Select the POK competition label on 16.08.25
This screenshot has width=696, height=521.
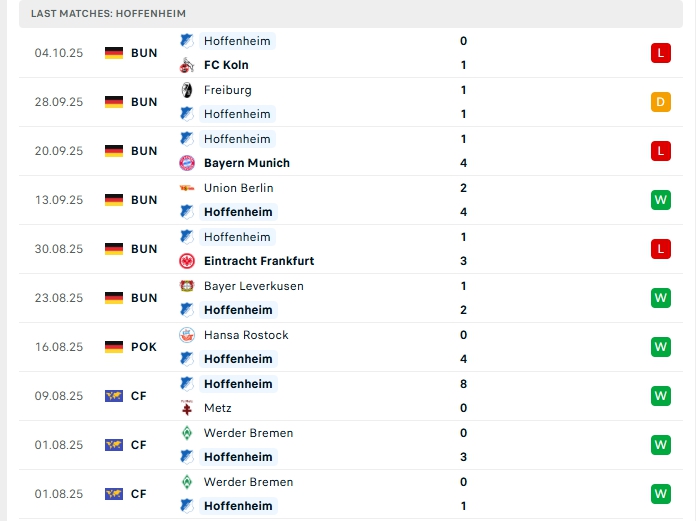144,347
